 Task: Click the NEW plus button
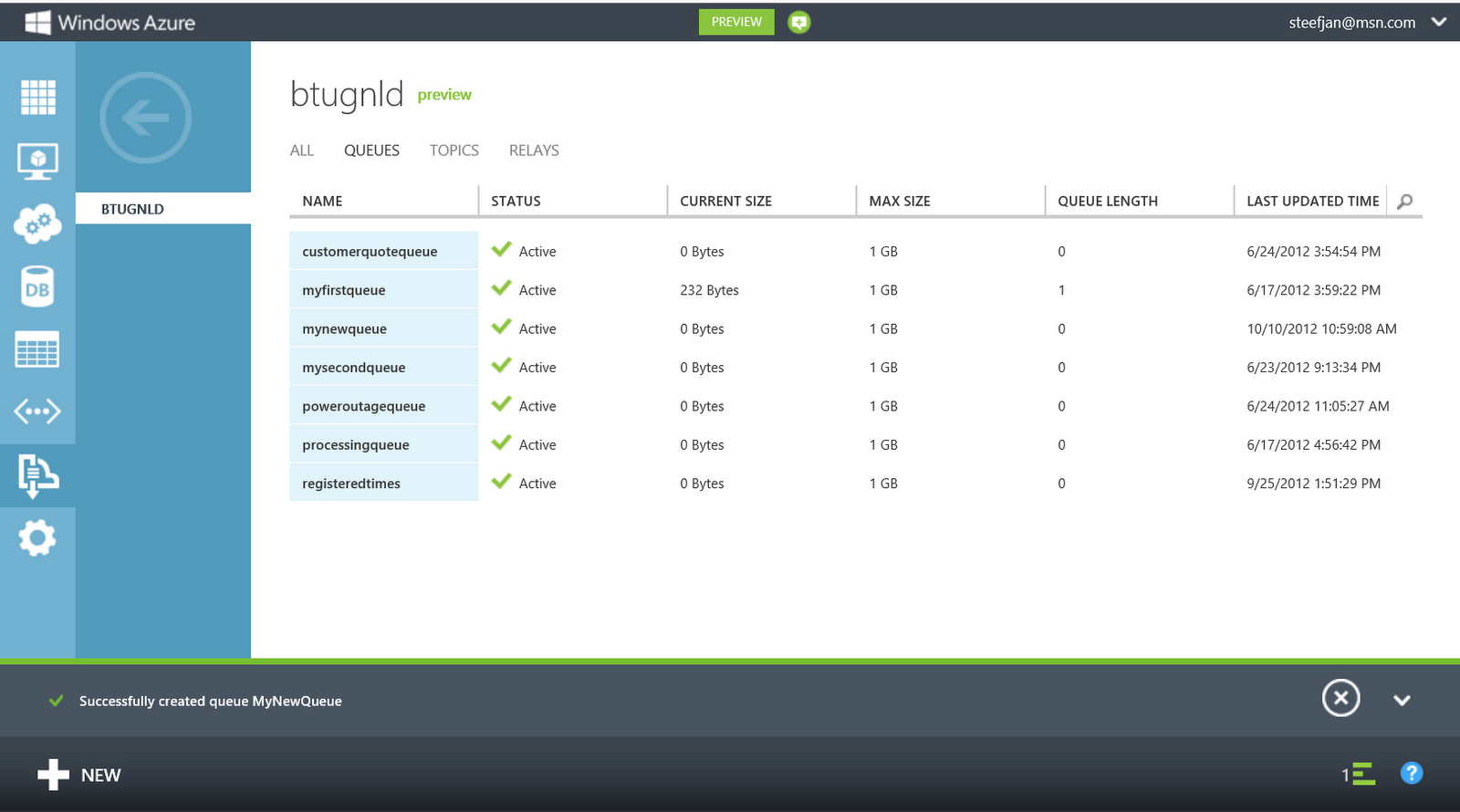coord(79,775)
